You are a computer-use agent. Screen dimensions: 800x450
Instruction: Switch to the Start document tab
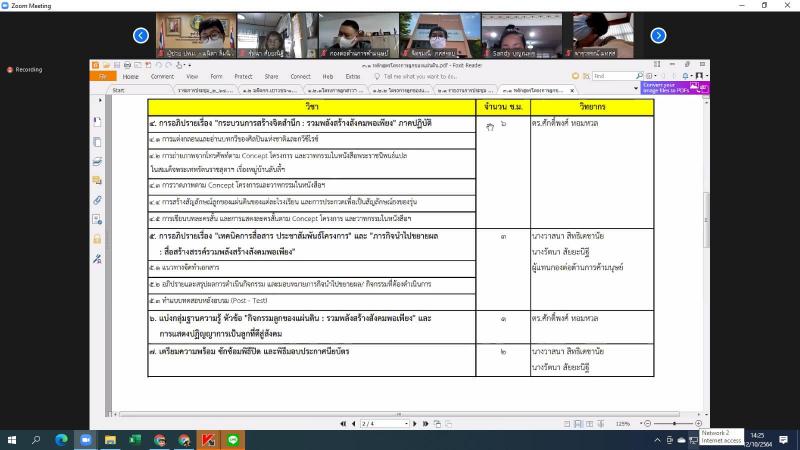click(119, 90)
